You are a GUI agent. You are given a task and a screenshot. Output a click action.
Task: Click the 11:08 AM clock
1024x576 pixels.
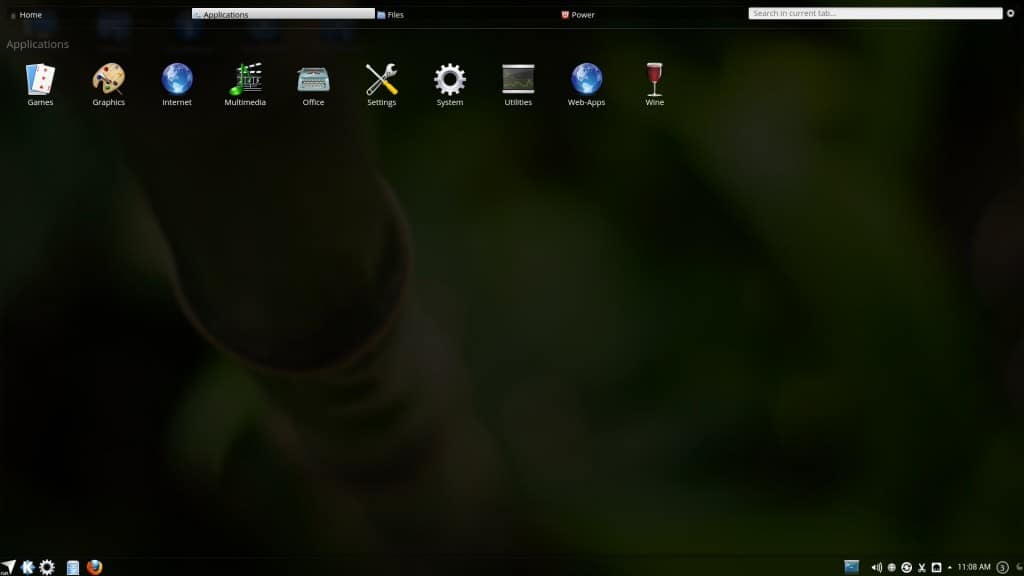point(973,567)
